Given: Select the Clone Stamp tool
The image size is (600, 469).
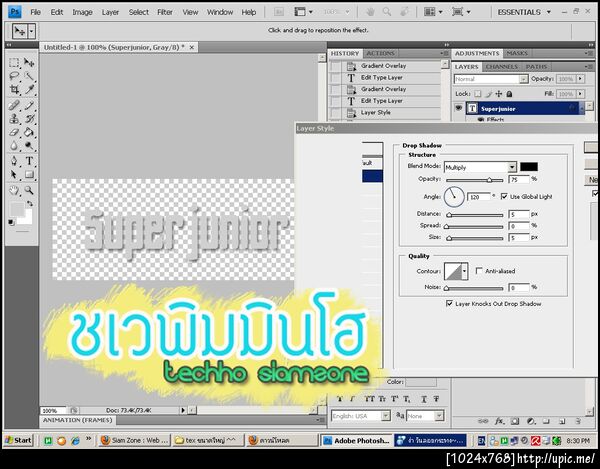Looking at the screenshot, I should coord(14,119).
